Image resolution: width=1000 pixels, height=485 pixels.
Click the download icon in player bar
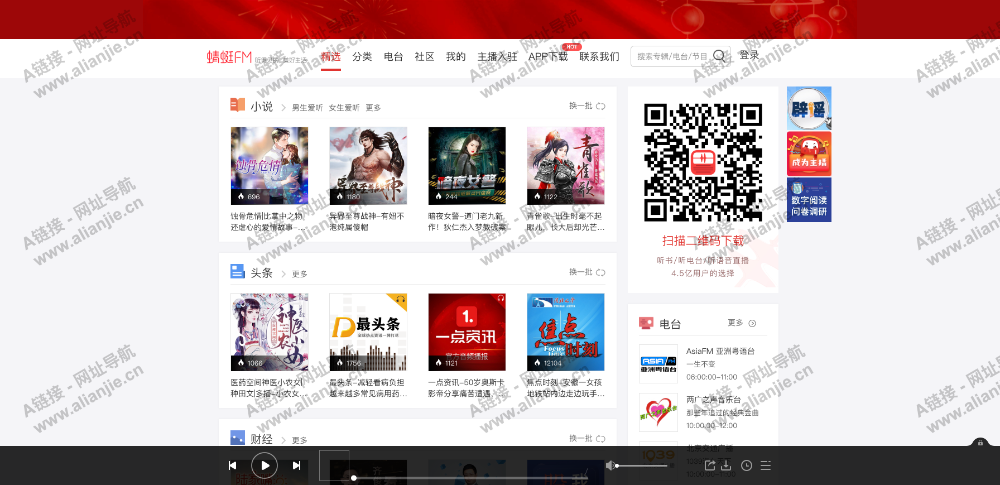(726, 465)
